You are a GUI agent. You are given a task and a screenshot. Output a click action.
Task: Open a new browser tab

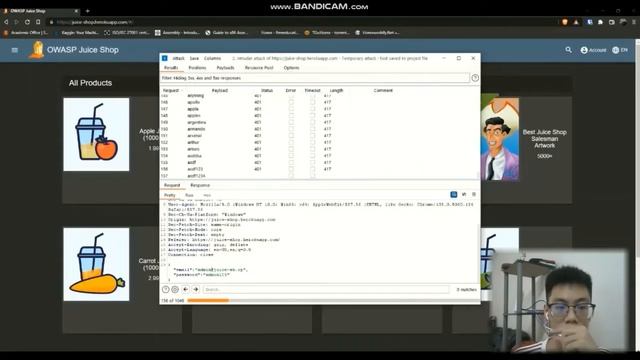87,11
